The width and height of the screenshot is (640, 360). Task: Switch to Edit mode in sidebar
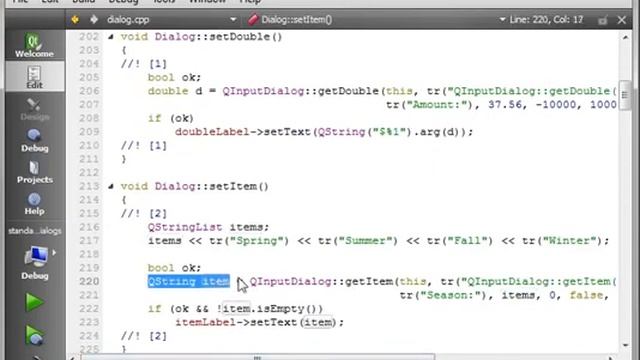coord(34,77)
